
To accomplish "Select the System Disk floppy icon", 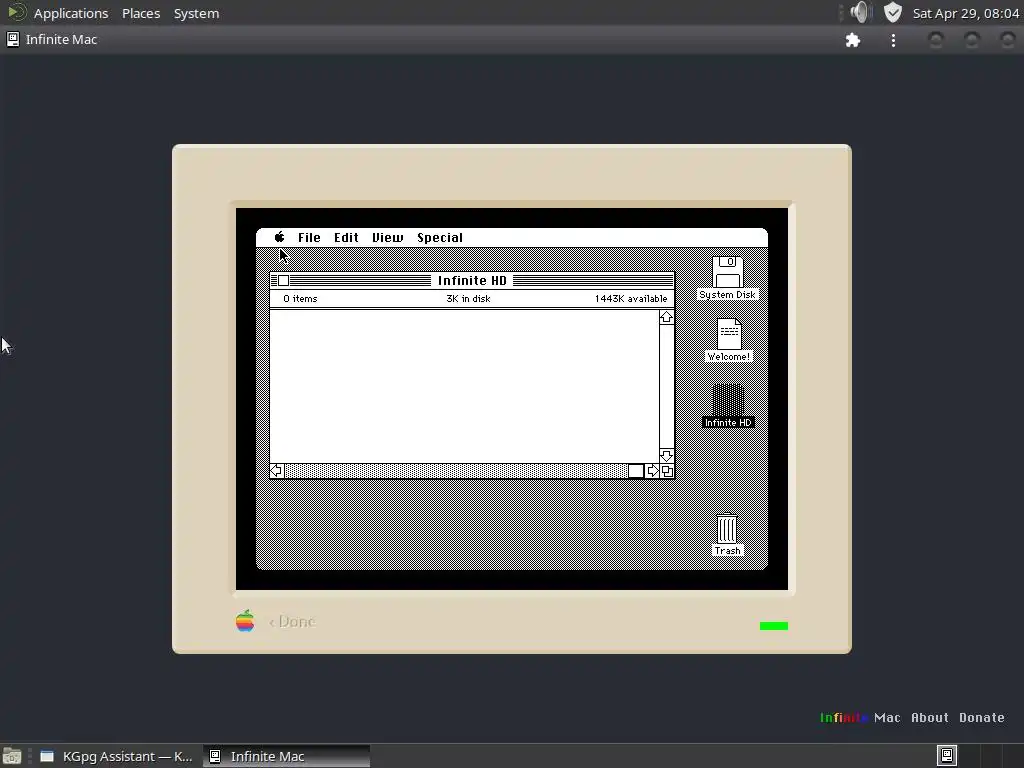I will pos(728,272).
